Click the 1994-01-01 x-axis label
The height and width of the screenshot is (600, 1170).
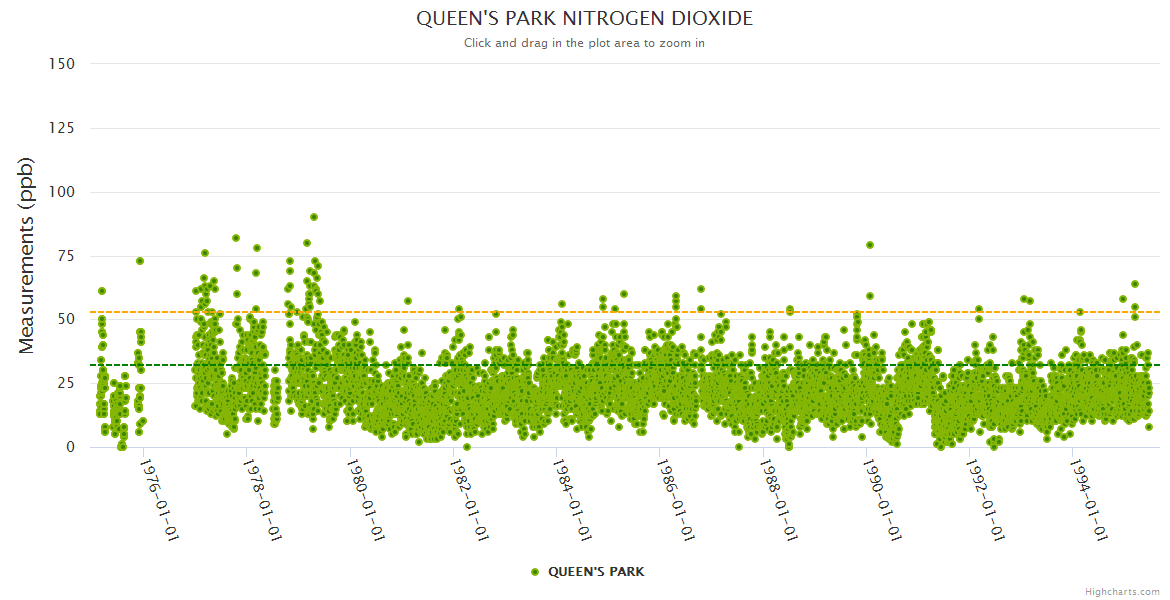tap(1089, 500)
